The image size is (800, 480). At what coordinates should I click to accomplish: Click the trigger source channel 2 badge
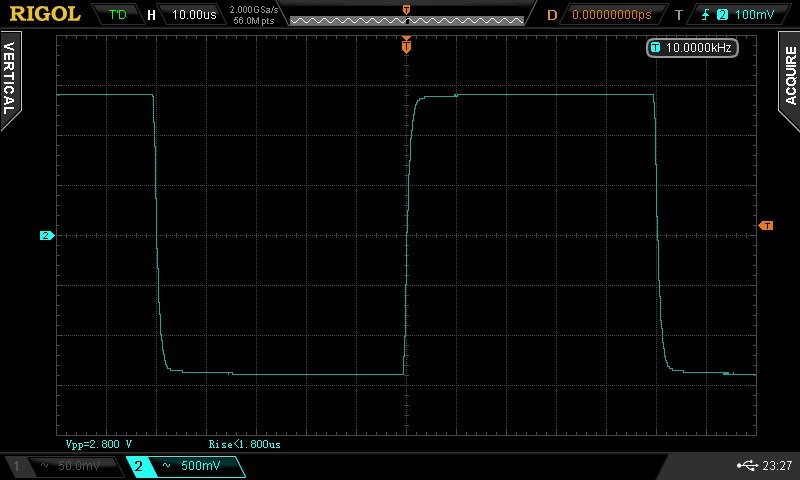coord(722,14)
